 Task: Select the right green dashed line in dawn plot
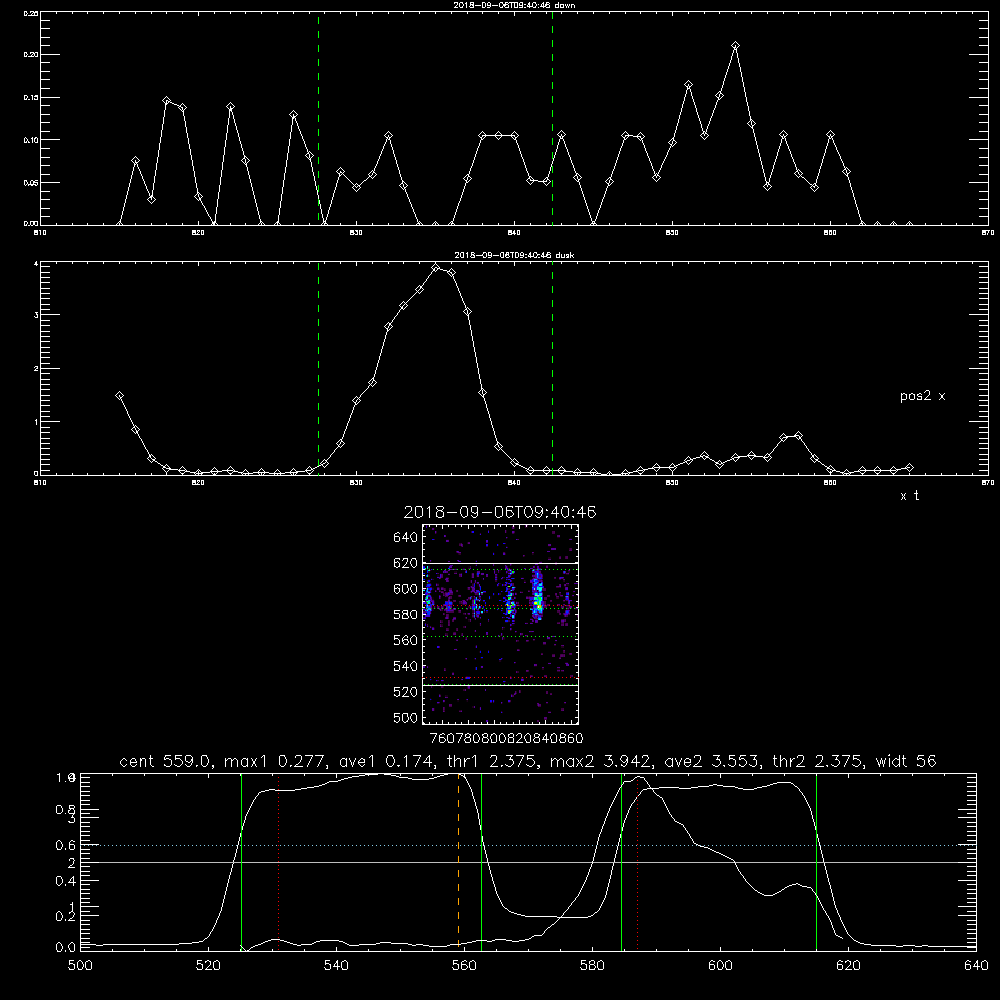coord(552,118)
